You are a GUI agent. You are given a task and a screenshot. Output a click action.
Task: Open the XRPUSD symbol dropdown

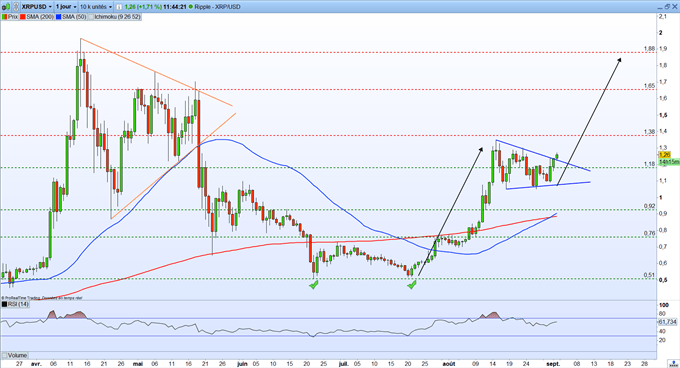pos(36,7)
